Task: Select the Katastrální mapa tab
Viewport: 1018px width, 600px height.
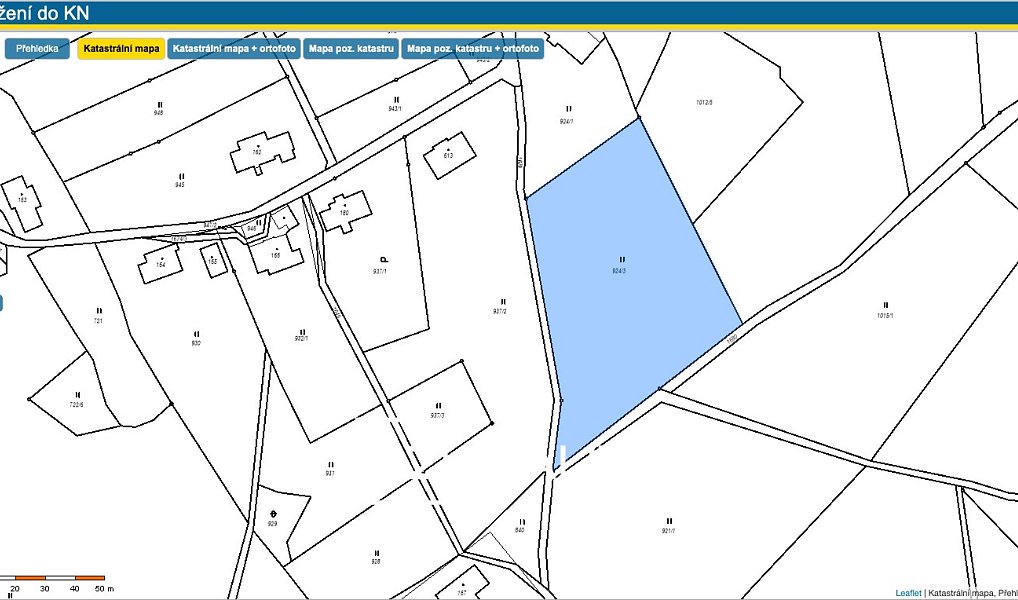Action: tap(121, 49)
